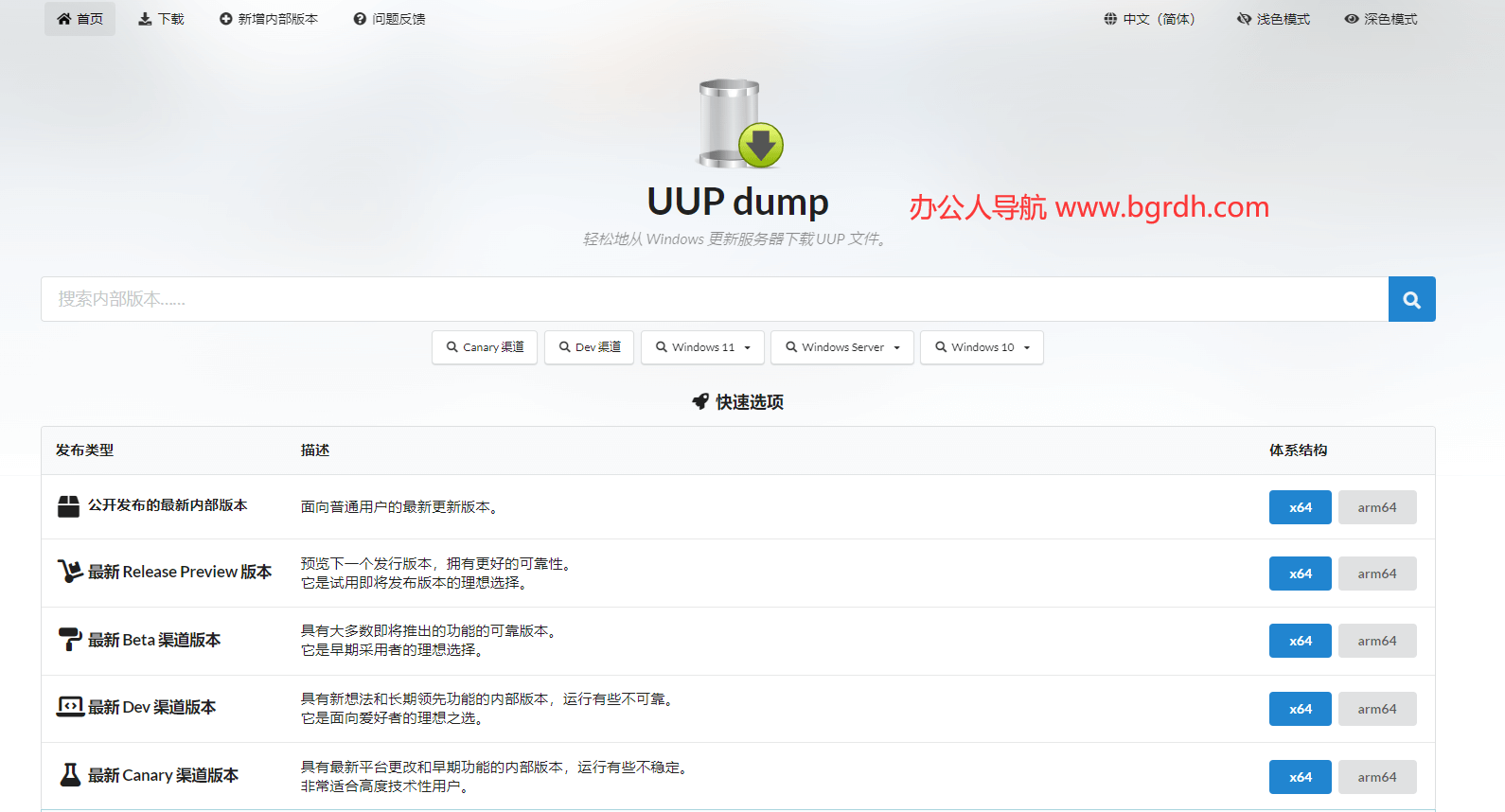Select x64 for Release Preview 版本

click(x=1301, y=574)
